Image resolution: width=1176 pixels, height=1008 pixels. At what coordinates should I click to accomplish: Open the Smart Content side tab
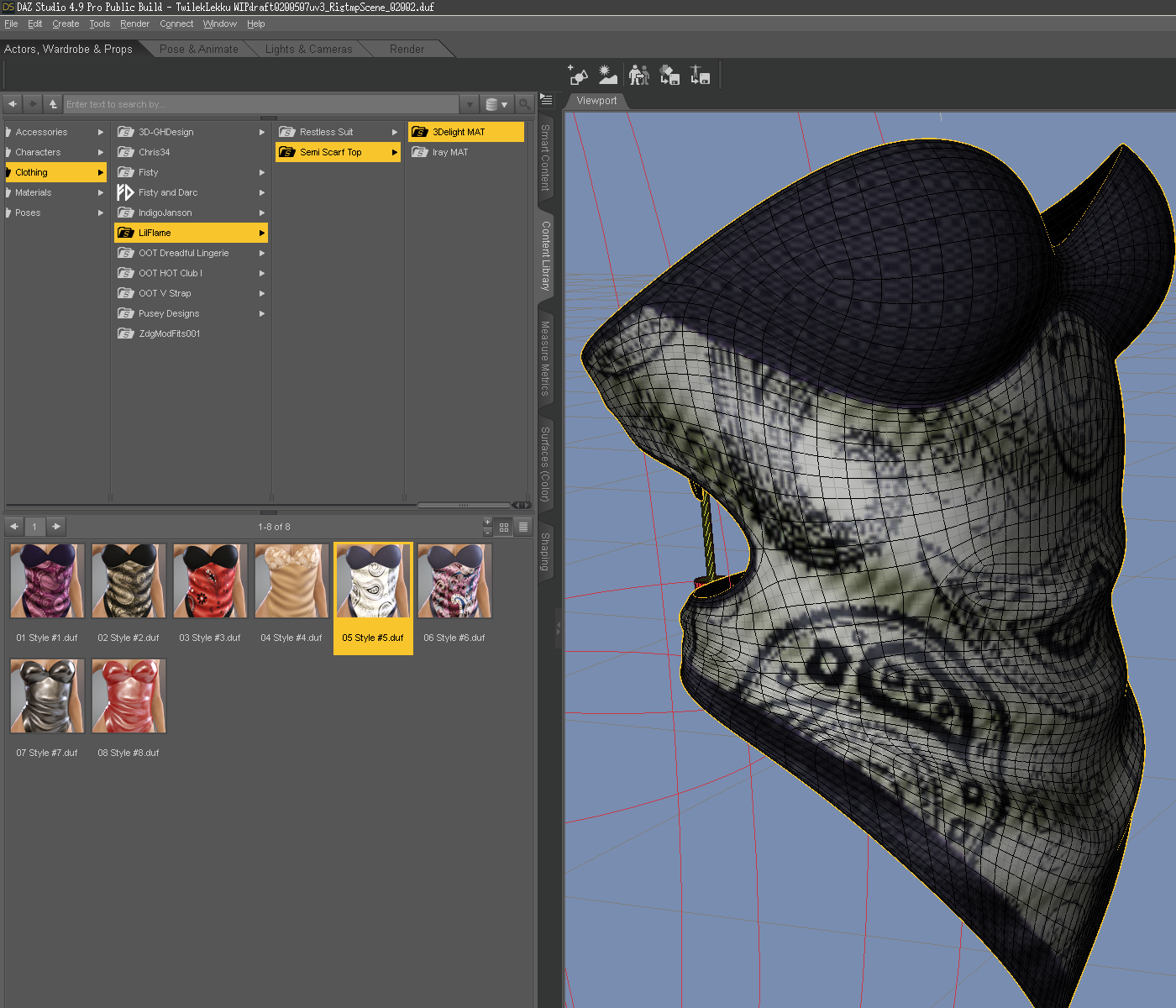tap(545, 157)
